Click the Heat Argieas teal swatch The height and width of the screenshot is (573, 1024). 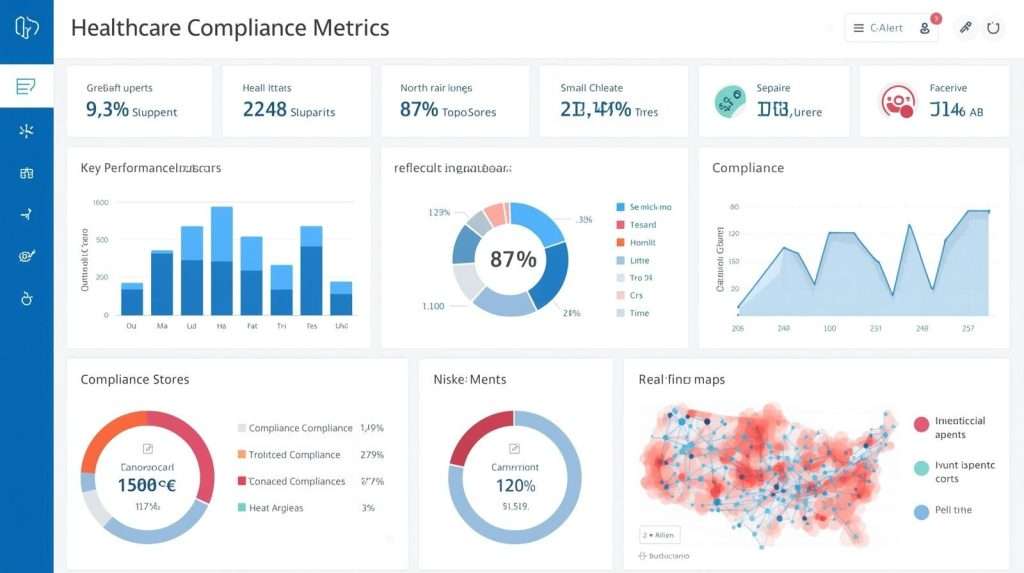click(x=242, y=507)
